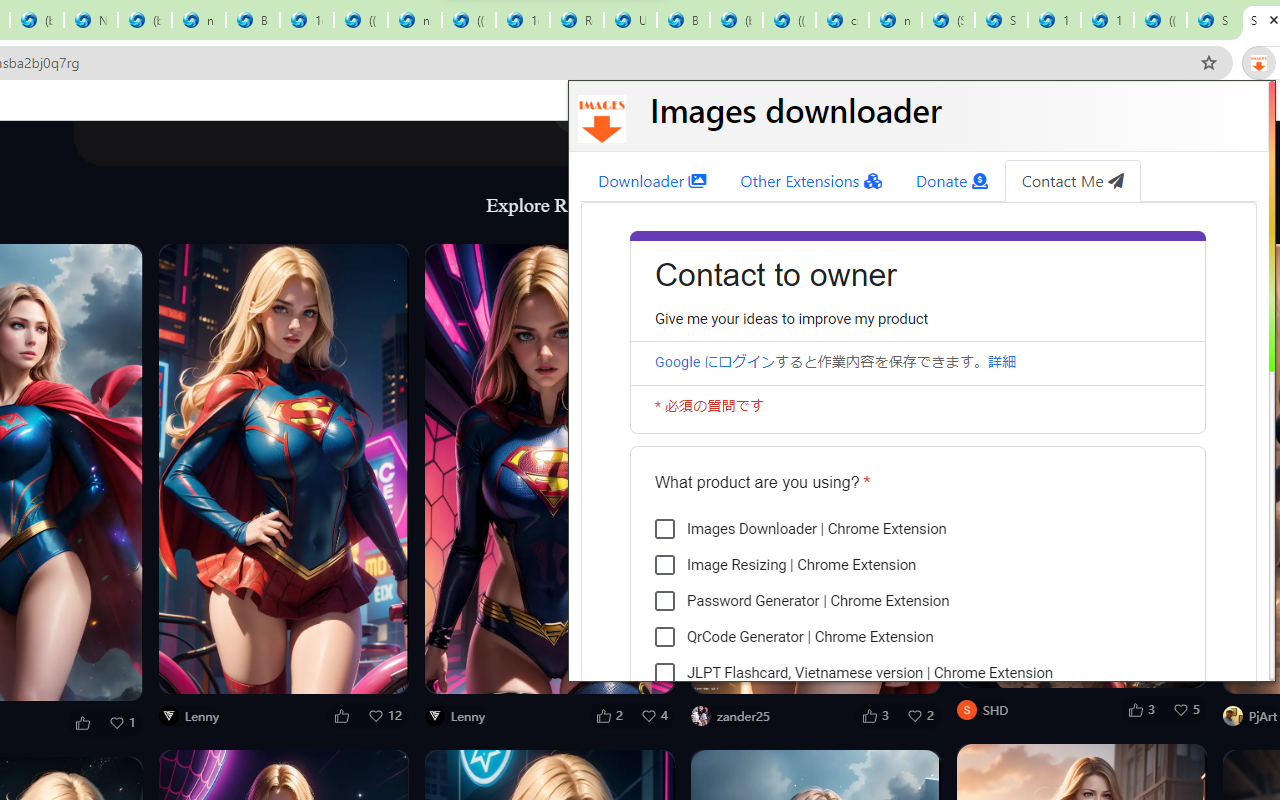This screenshot has width=1280, height=800.
Task: Open the leftmost Supergirl thumbnail
Action: 71,472
